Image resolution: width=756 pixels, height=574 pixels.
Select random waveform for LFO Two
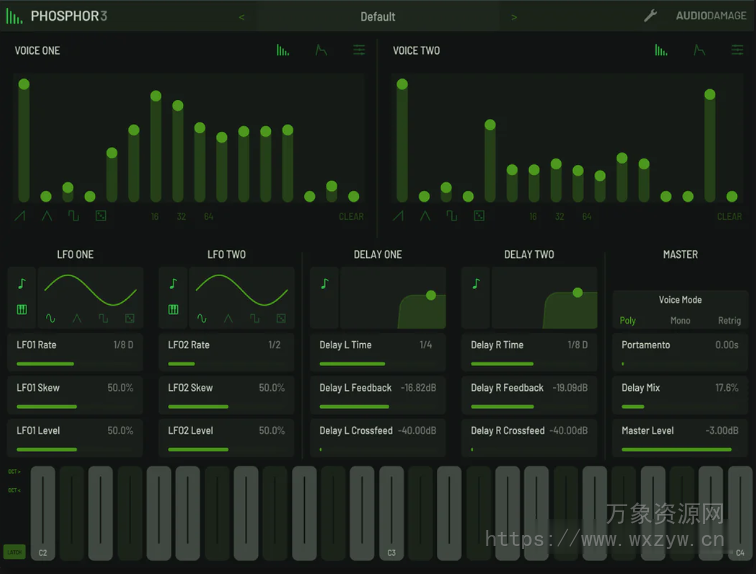pos(281,319)
